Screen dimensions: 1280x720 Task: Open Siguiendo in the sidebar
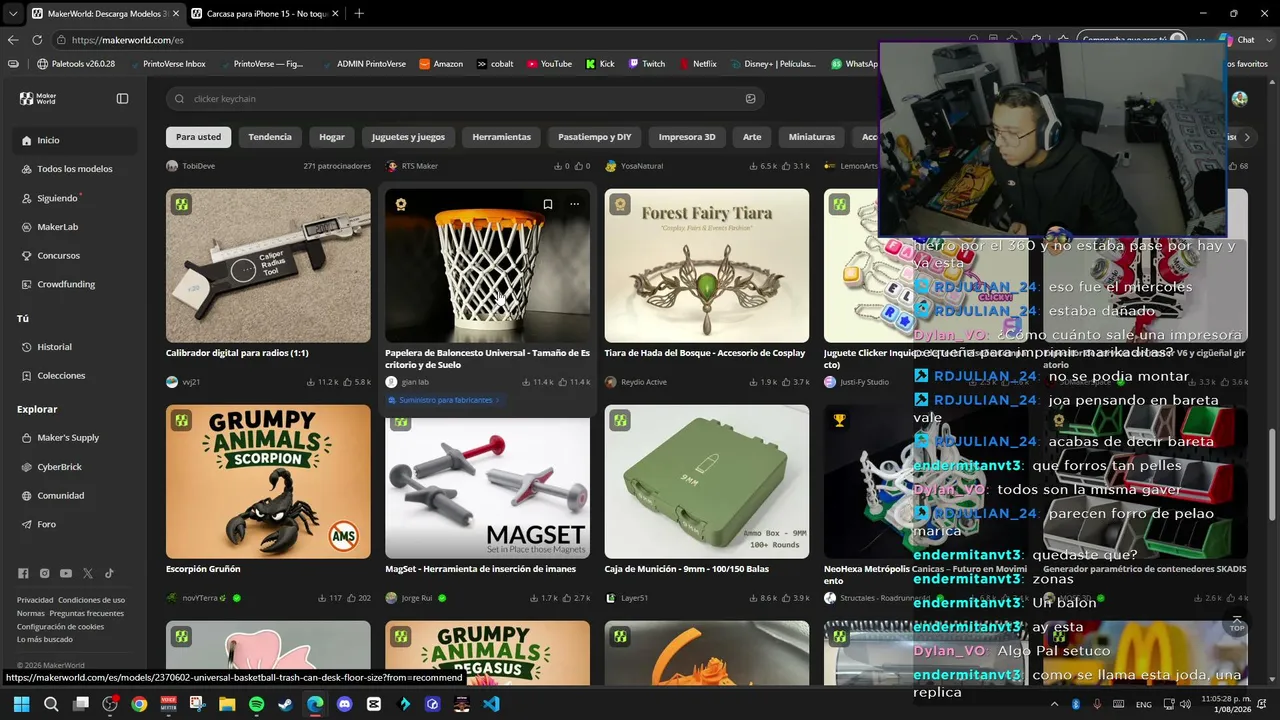(x=76, y=198)
